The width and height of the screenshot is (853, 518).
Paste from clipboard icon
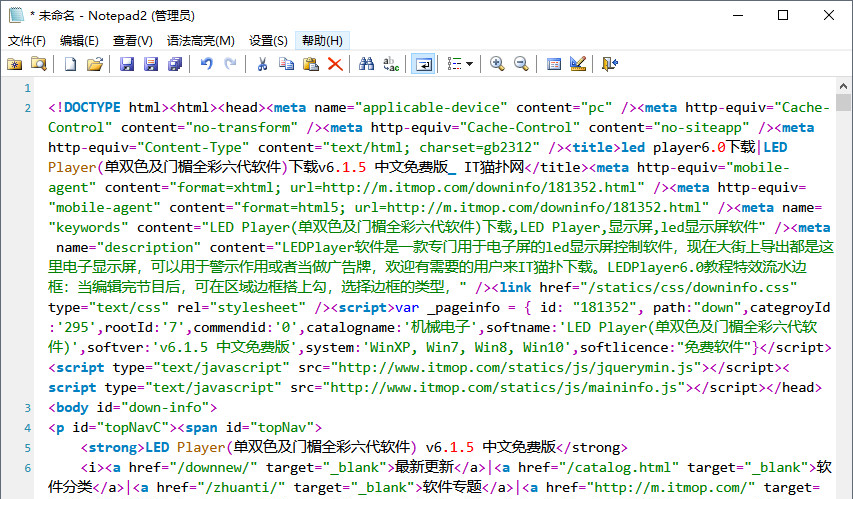coord(311,64)
